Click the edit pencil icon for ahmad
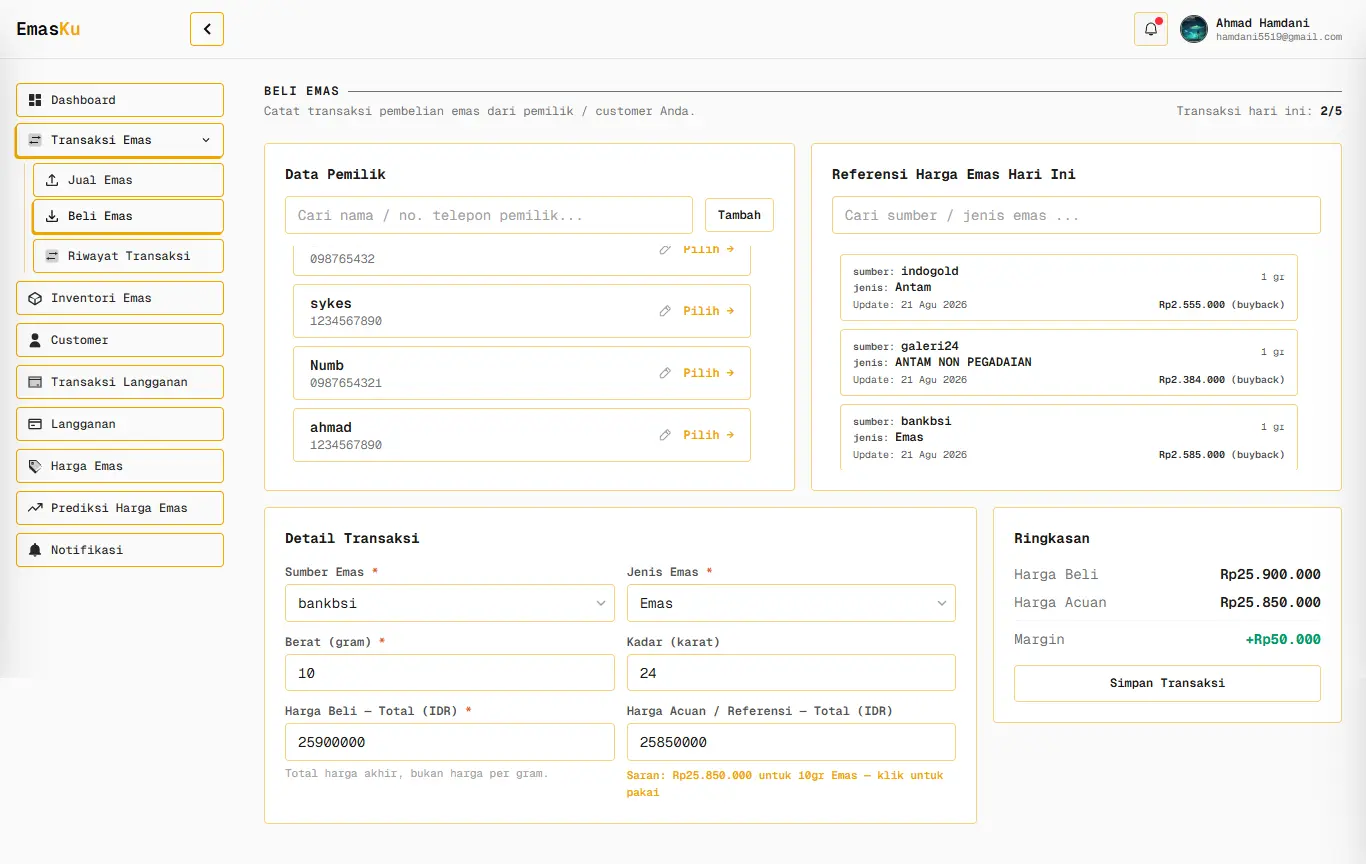 (x=665, y=435)
